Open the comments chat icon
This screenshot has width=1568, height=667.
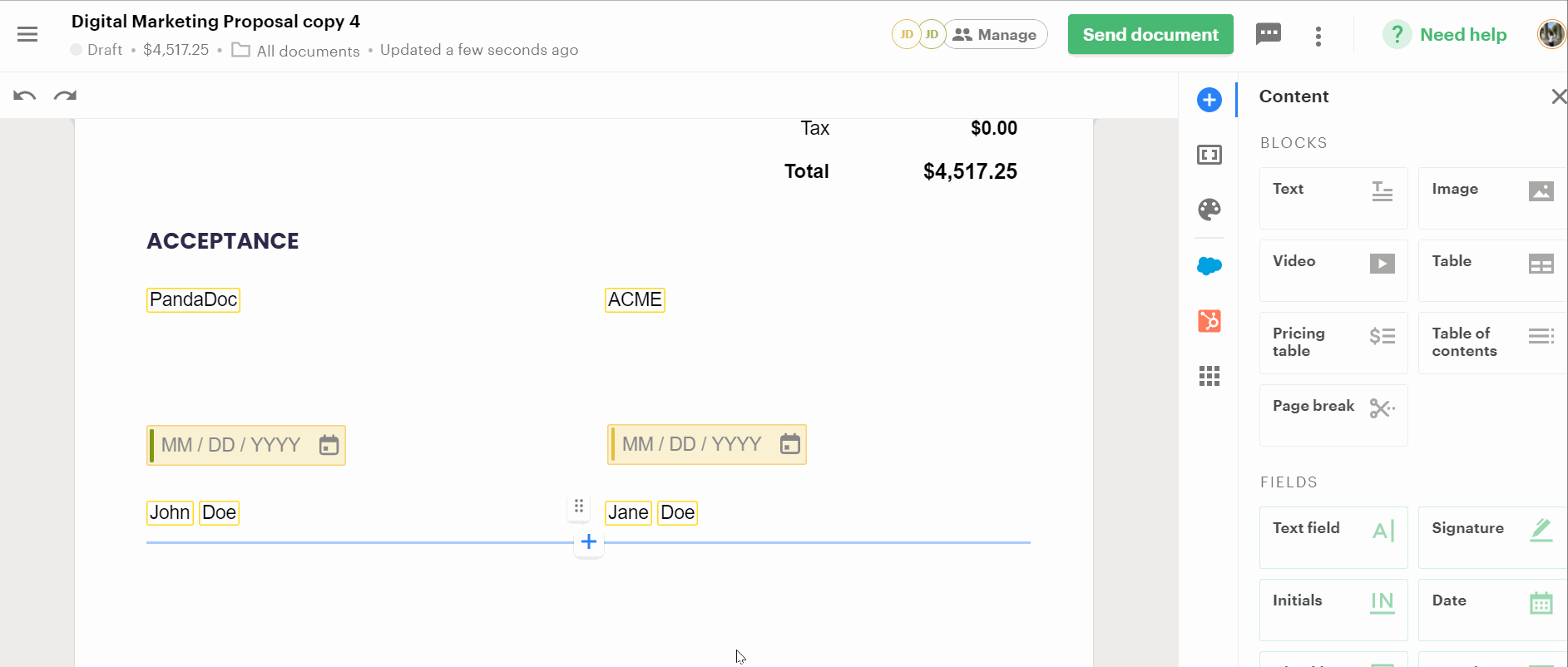tap(1268, 34)
